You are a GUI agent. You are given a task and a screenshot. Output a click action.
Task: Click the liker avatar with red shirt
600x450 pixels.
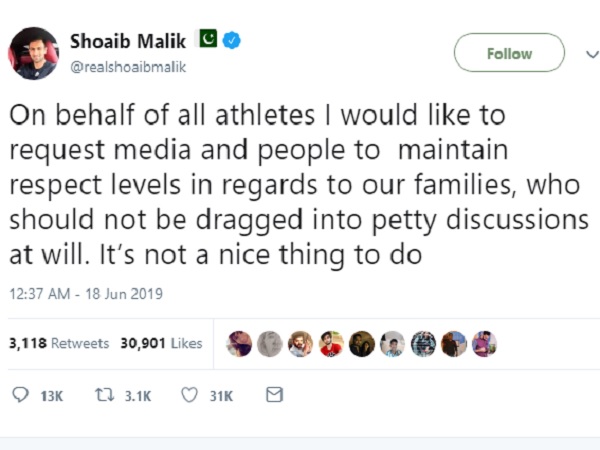pos(331,344)
